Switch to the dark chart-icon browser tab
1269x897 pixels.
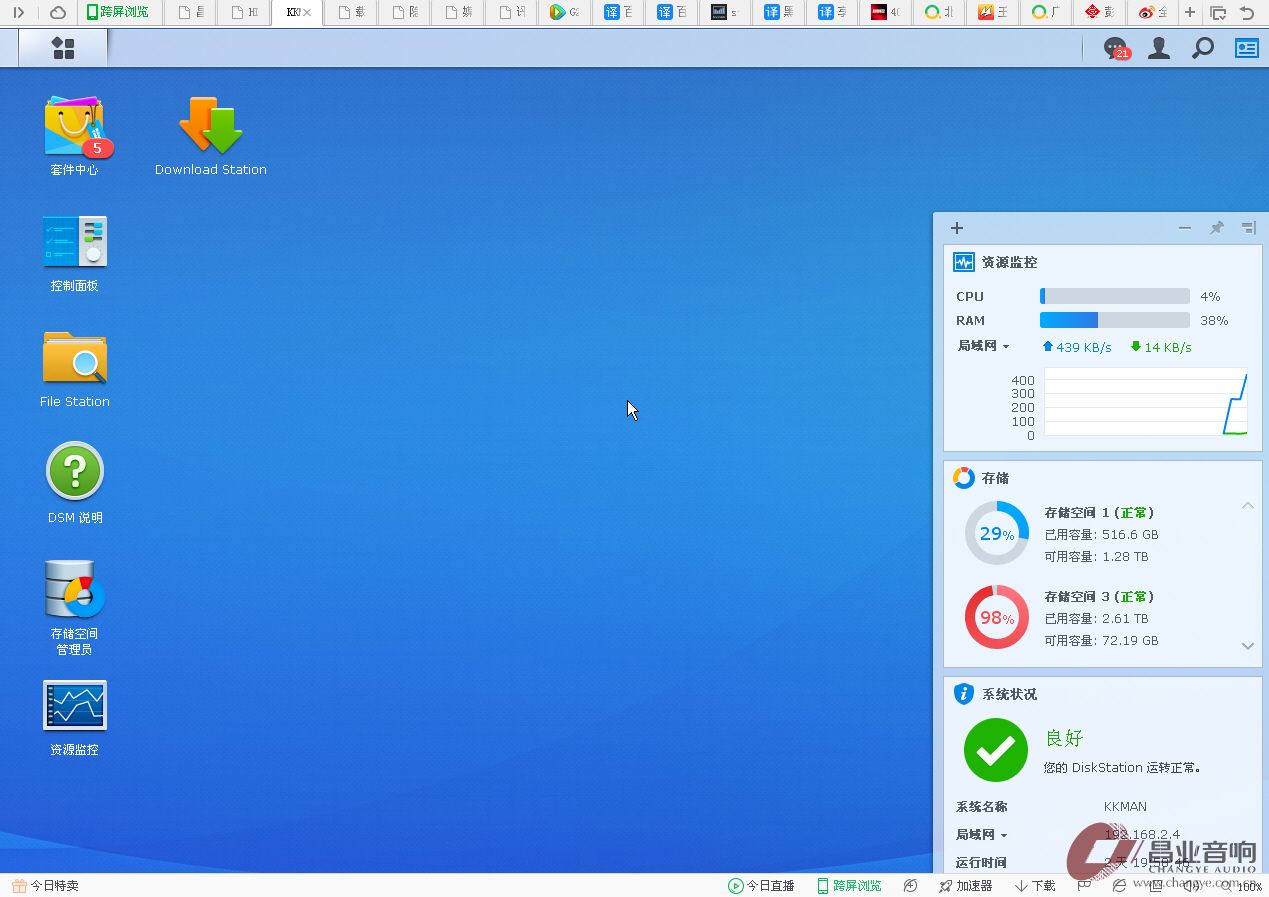pos(727,12)
